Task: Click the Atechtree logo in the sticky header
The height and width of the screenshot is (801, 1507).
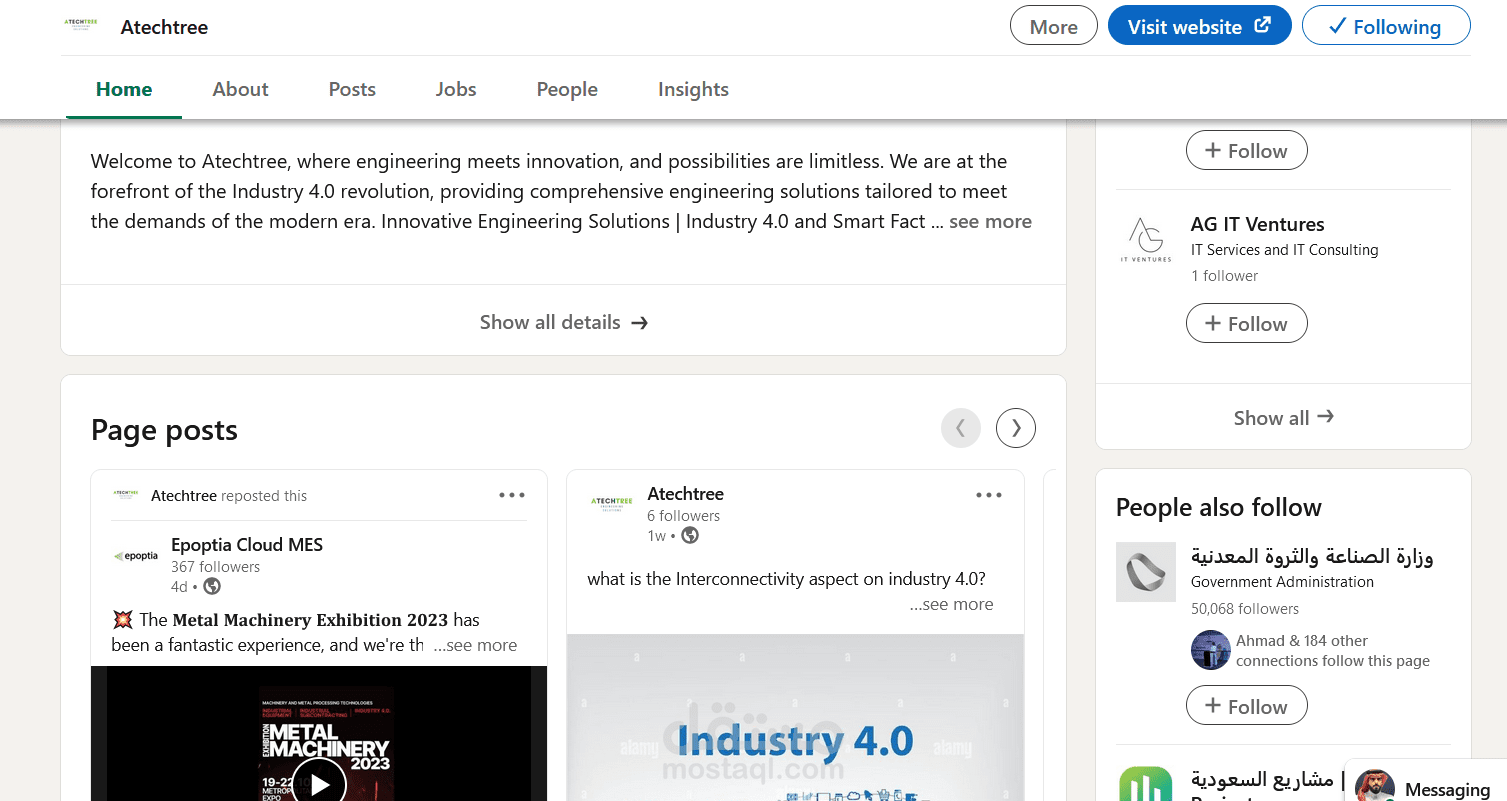Action: [x=80, y=26]
